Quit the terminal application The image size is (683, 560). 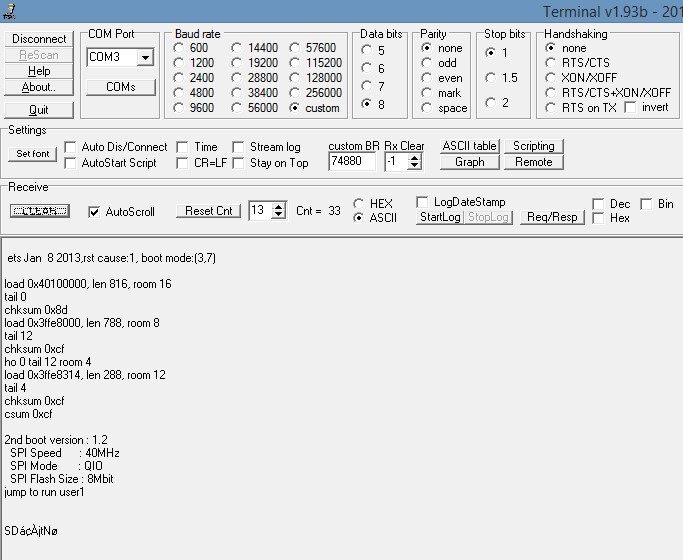[x=39, y=110]
